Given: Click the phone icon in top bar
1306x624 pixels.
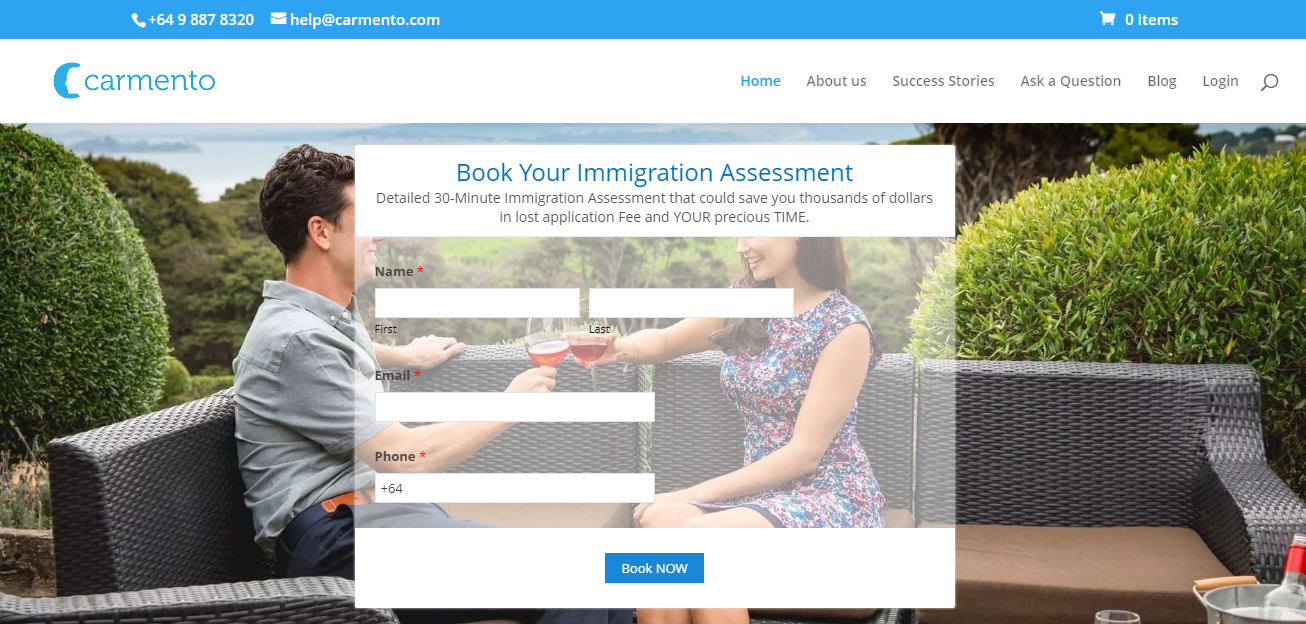Looking at the screenshot, I should [138, 20].
